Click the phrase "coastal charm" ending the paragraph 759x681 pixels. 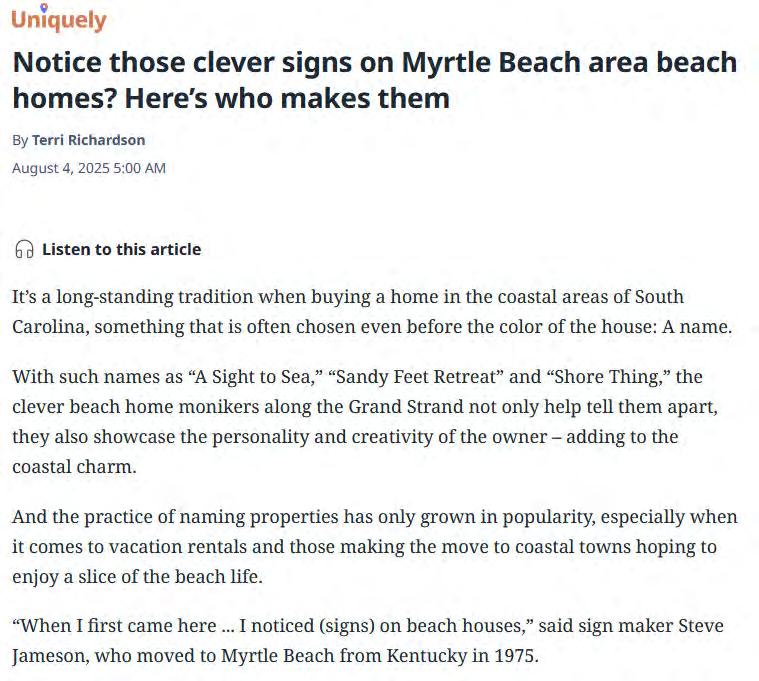[74, 467]
